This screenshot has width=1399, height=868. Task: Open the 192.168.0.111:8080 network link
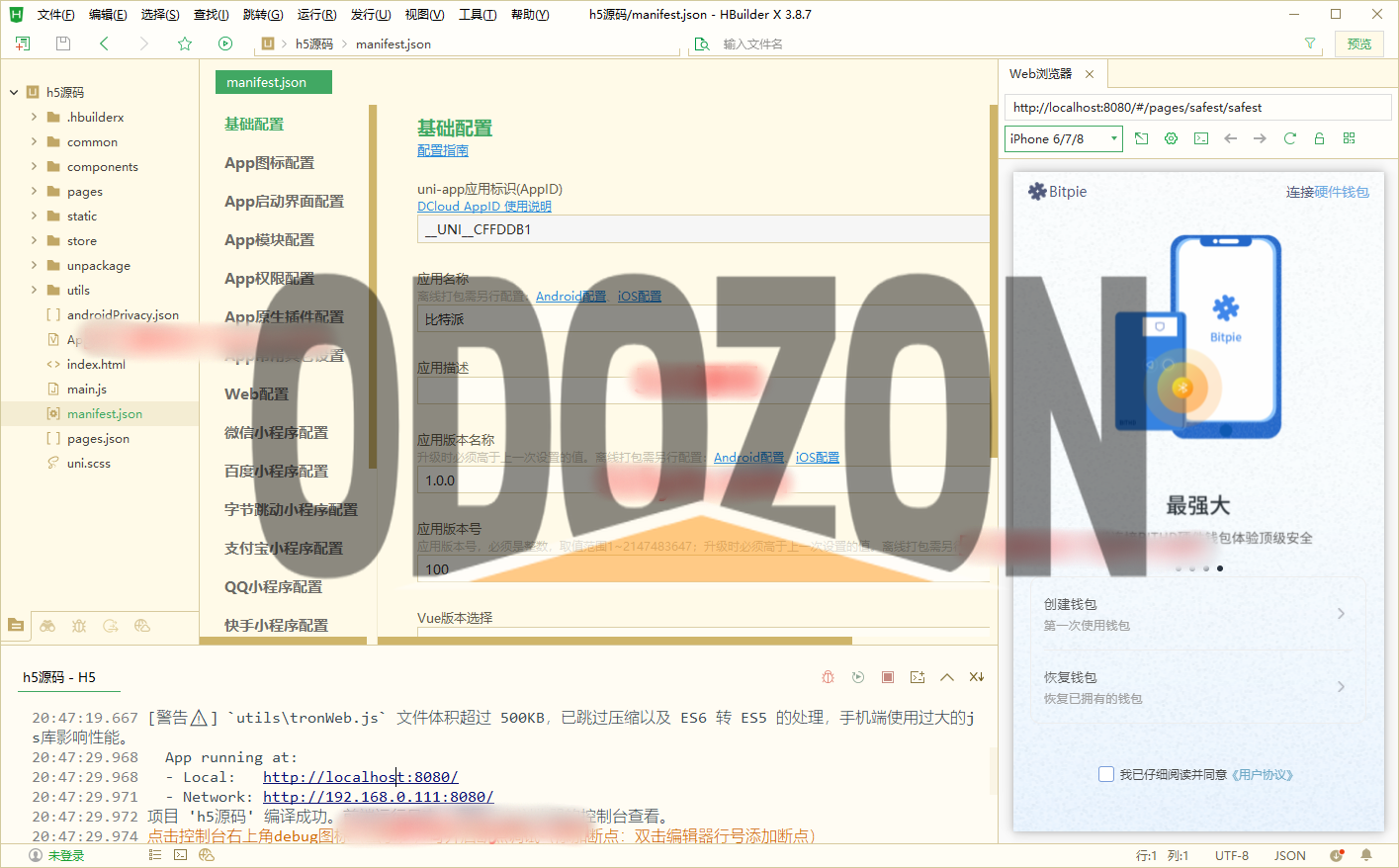[x=378, y=797]
